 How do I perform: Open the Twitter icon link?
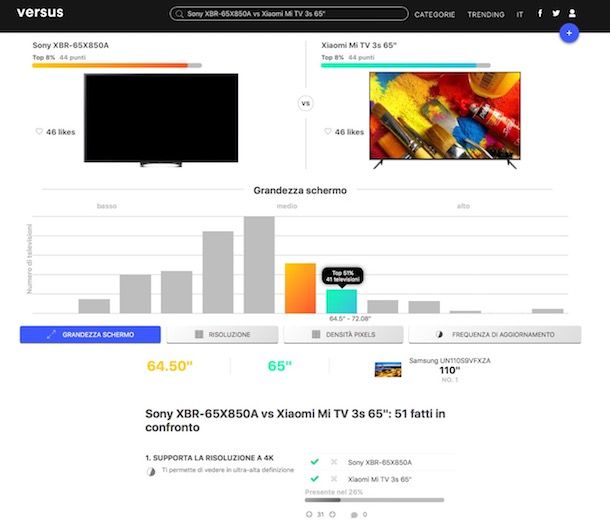pyautogui.click(x=556, y=13)
